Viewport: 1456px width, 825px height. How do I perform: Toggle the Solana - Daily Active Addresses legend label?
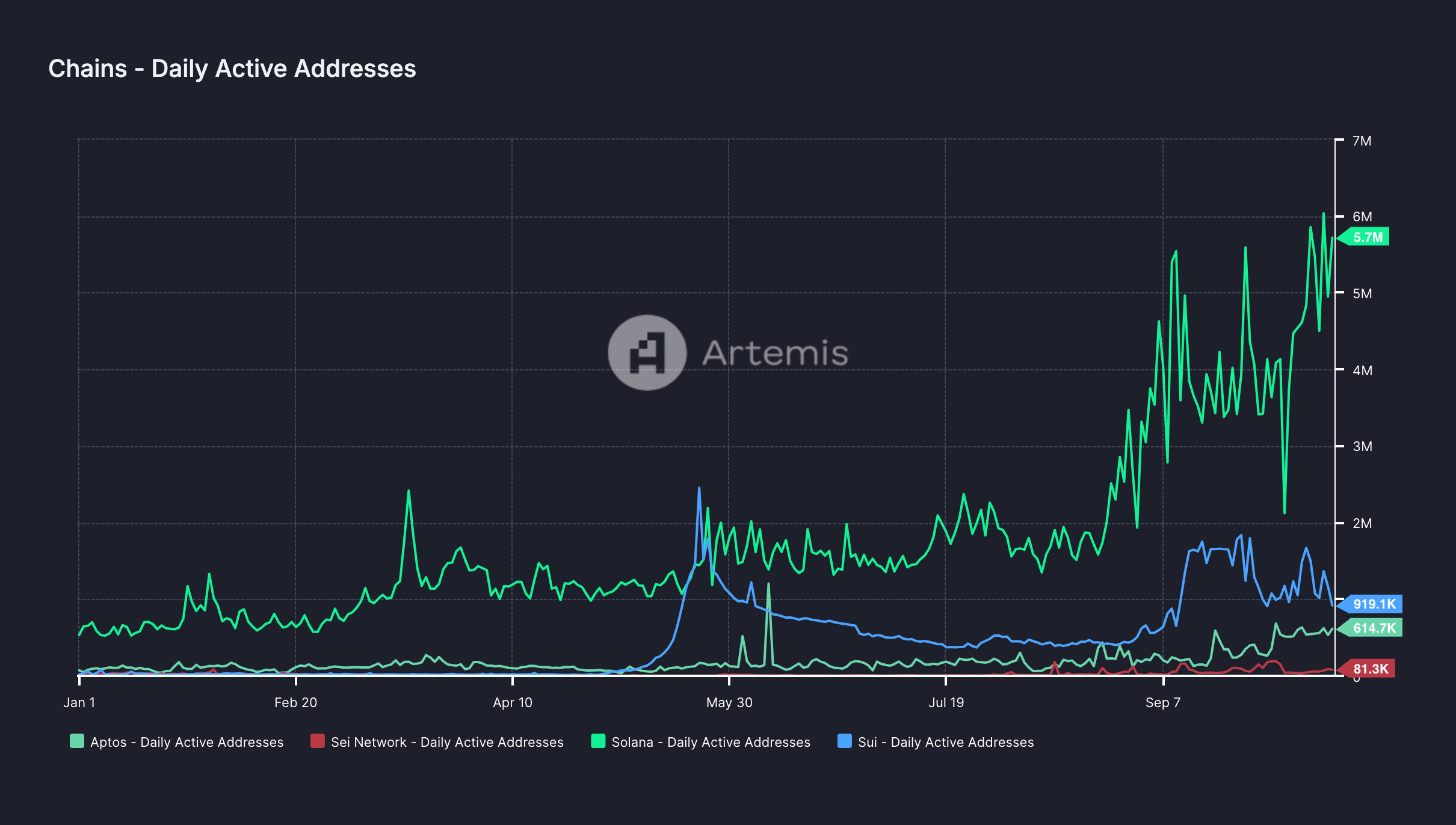[x=711, y=742]
